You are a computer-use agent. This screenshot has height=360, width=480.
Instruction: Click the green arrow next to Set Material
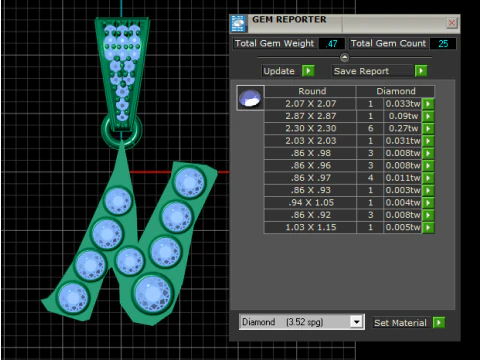439,323
